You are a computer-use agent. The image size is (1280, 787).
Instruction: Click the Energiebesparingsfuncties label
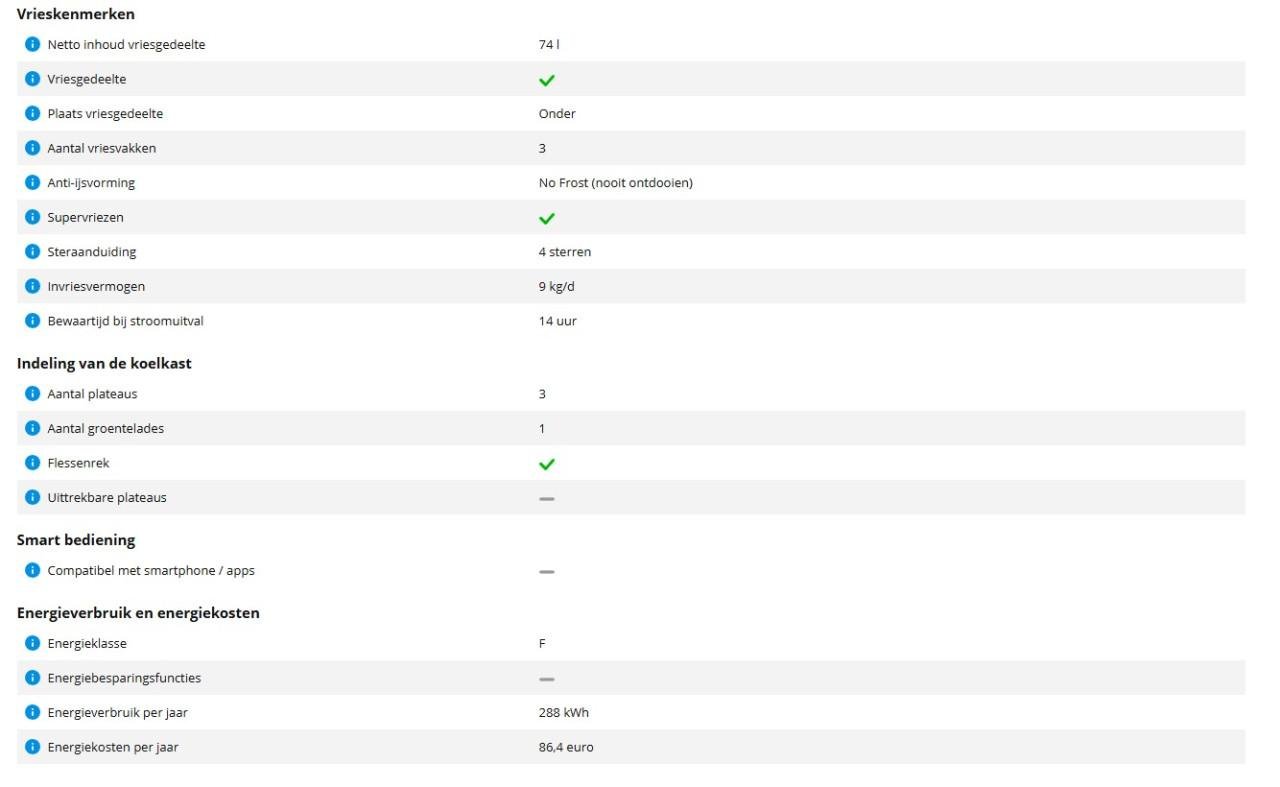pos(124,678)
